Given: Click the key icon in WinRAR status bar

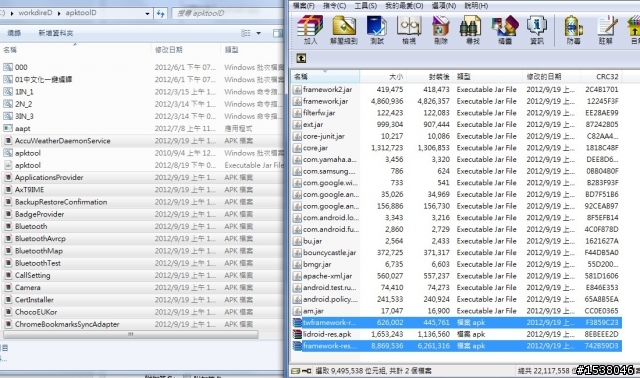Looking at the screenshot, I should tap(306, 371).
